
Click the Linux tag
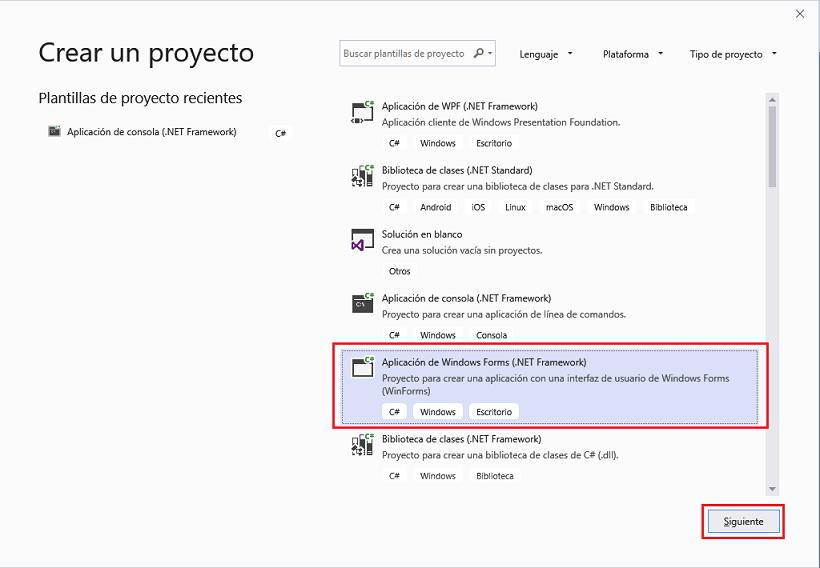(x=515, y=207)
